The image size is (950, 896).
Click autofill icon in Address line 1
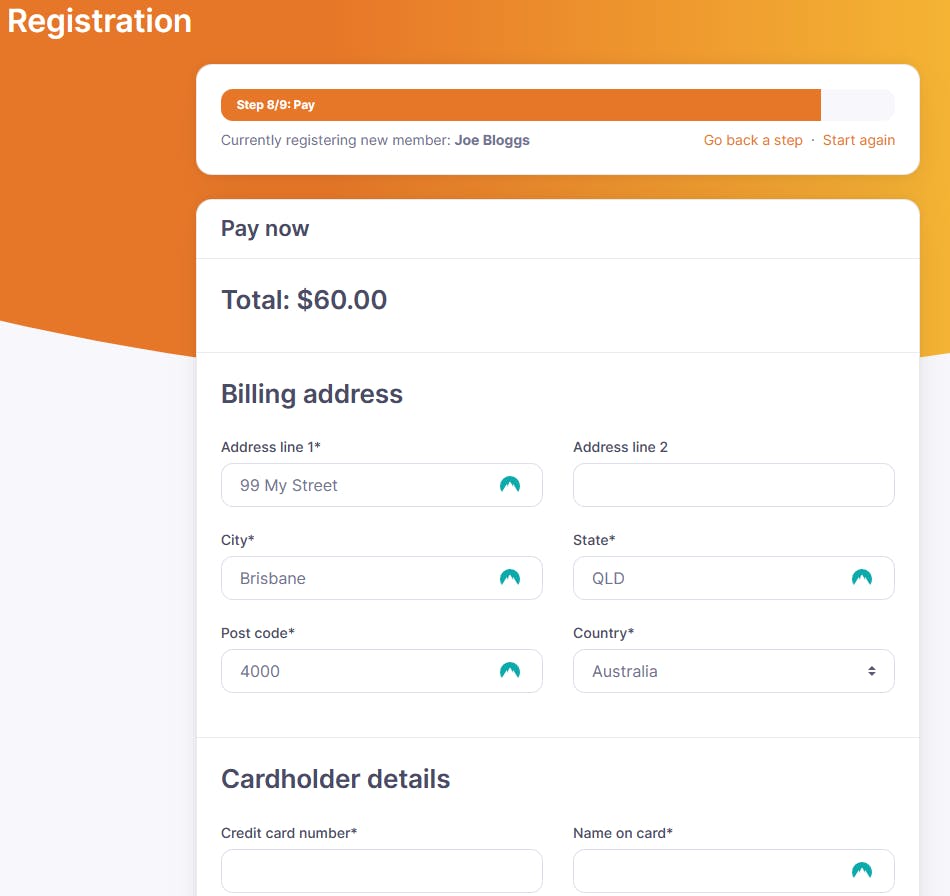(x=510, y=485)
